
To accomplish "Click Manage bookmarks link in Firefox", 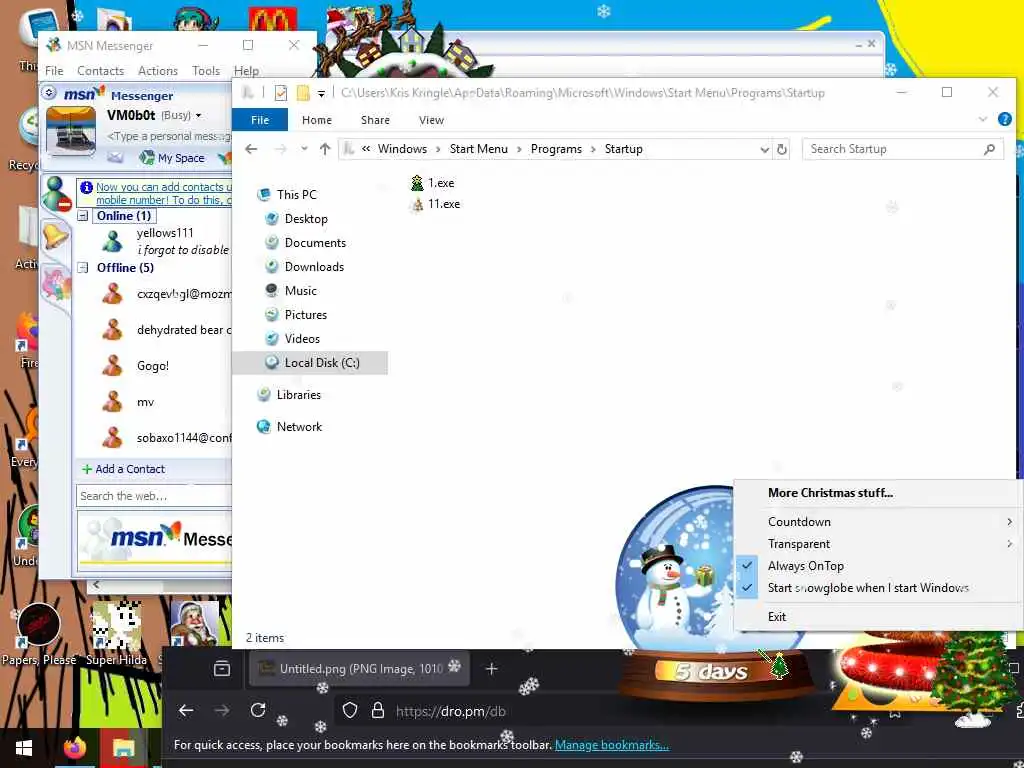I will [x=611, y=744].
